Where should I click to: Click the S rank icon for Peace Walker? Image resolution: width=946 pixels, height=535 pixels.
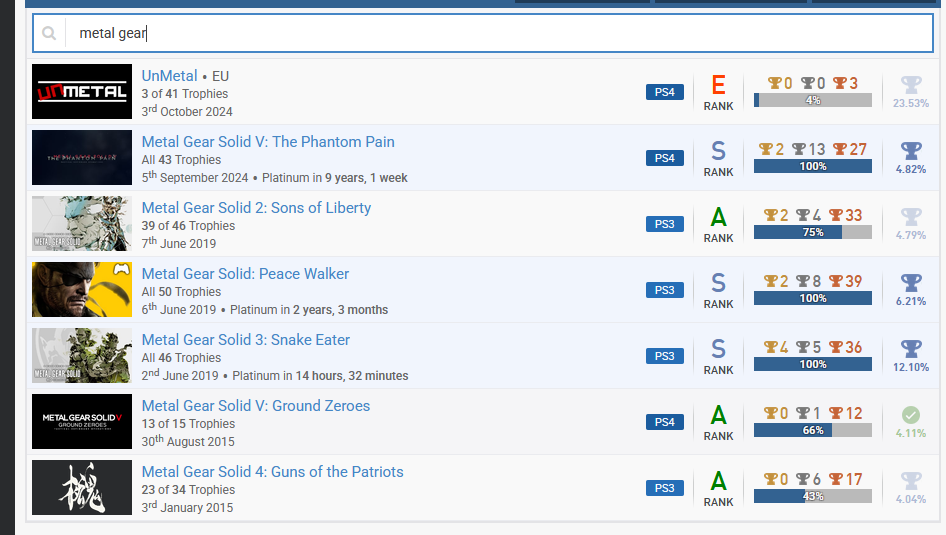pos(719,283)
